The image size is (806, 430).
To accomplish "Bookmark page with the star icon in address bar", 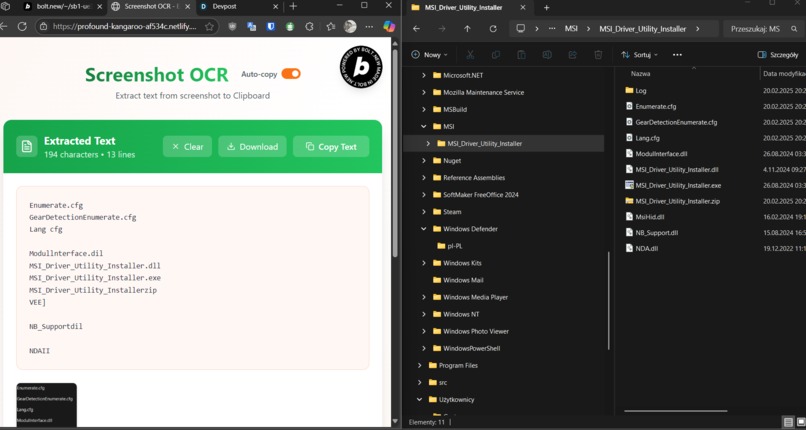I will coord(209,27).
